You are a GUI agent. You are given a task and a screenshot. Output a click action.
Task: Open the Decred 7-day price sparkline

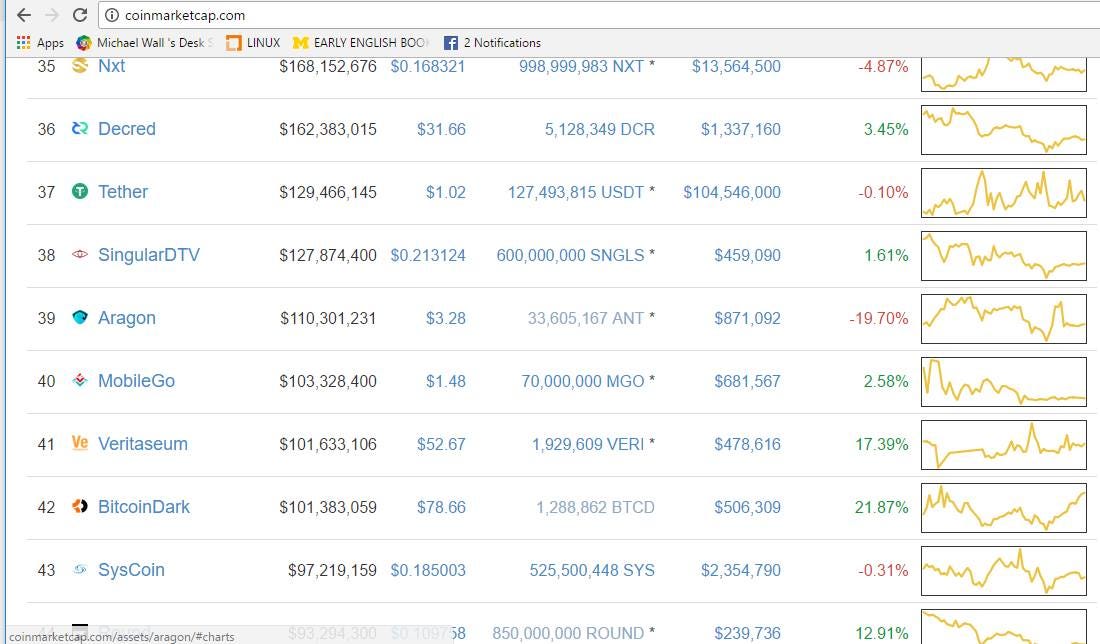(x=1004, y=130)
